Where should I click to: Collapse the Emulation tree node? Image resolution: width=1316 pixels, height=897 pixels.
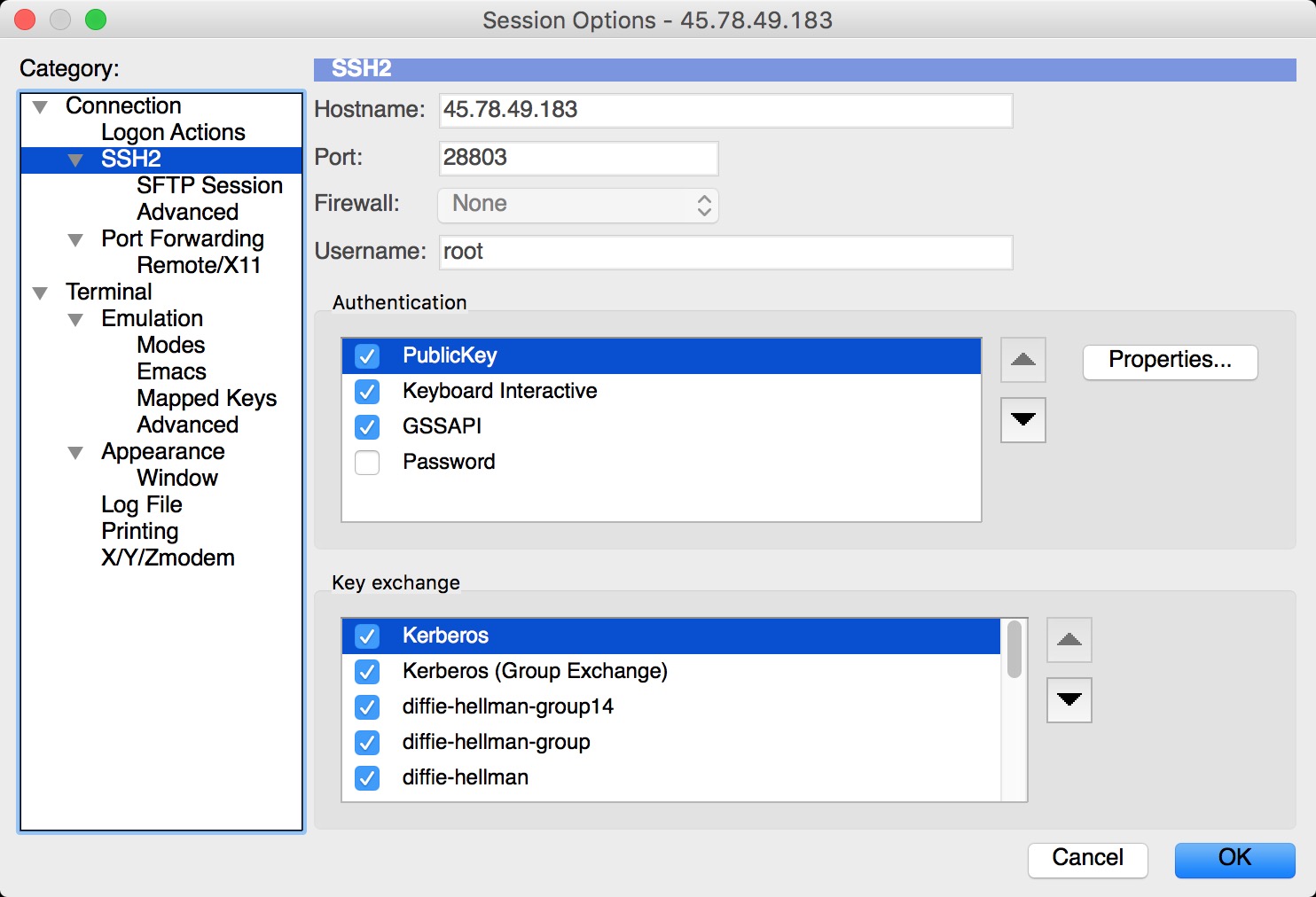tap(75, 320)
